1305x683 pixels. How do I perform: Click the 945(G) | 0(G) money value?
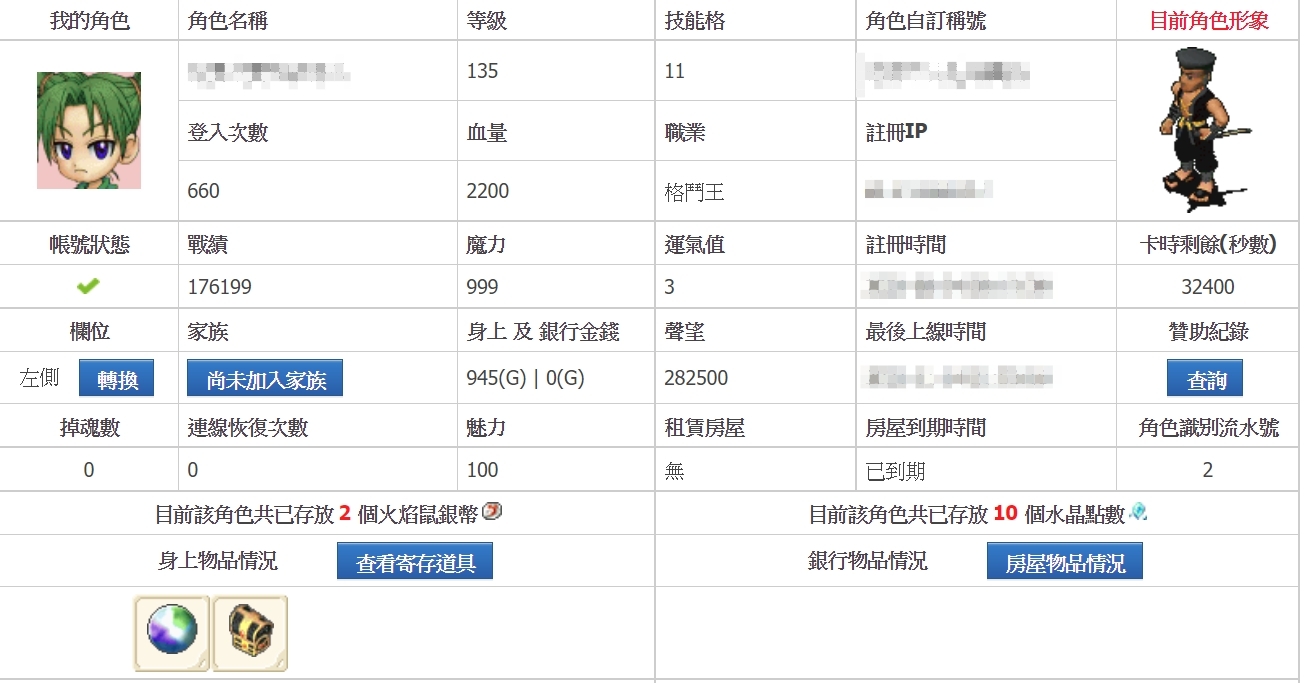coord(525,378)
